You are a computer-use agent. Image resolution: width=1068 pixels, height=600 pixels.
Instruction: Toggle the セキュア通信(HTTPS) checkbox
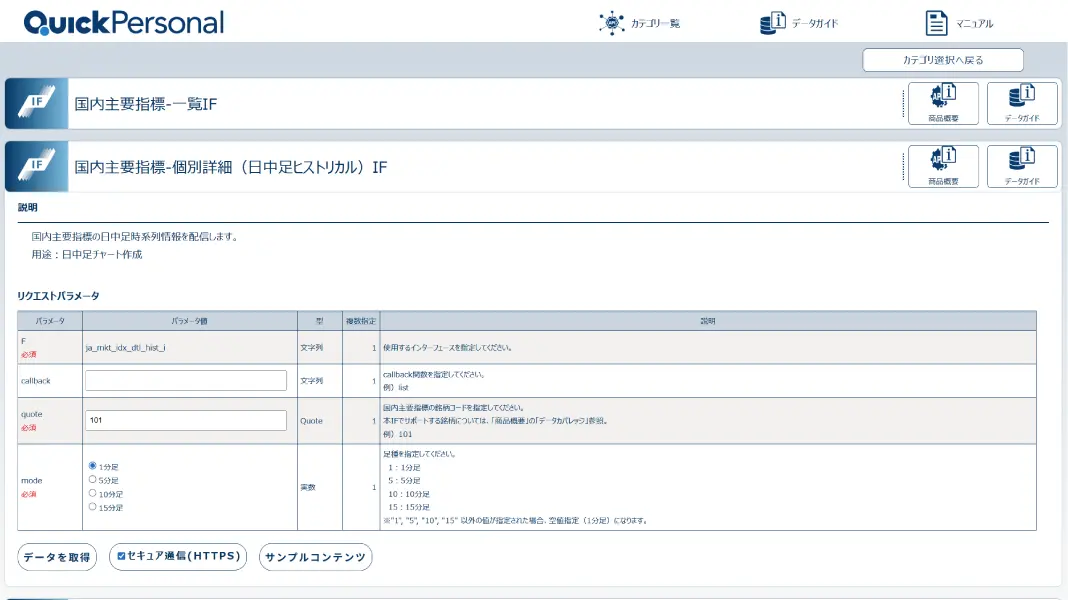(121, 556)
